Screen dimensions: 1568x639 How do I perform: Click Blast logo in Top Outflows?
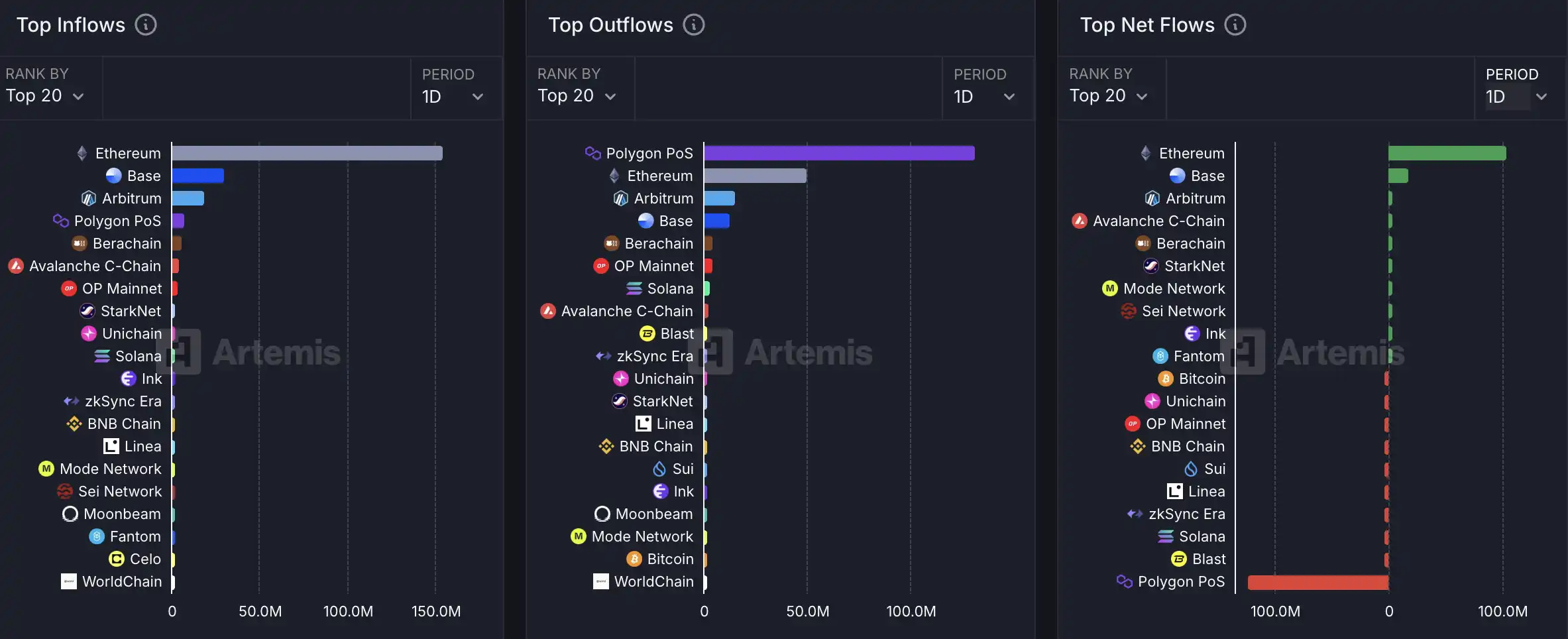(647, 333)
